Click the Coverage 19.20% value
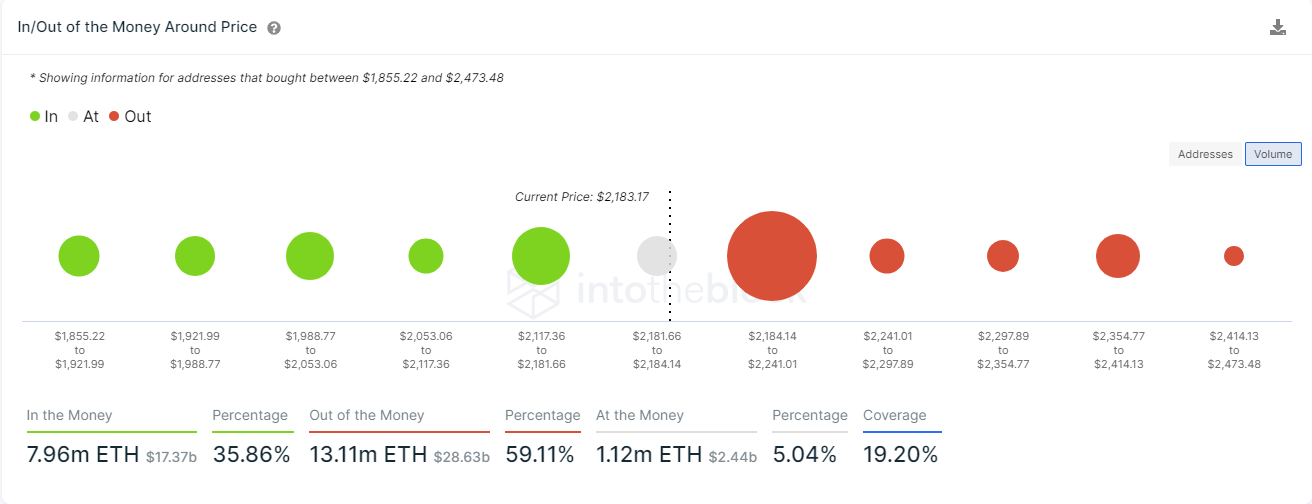1312x504 pixels. (901, 455)
